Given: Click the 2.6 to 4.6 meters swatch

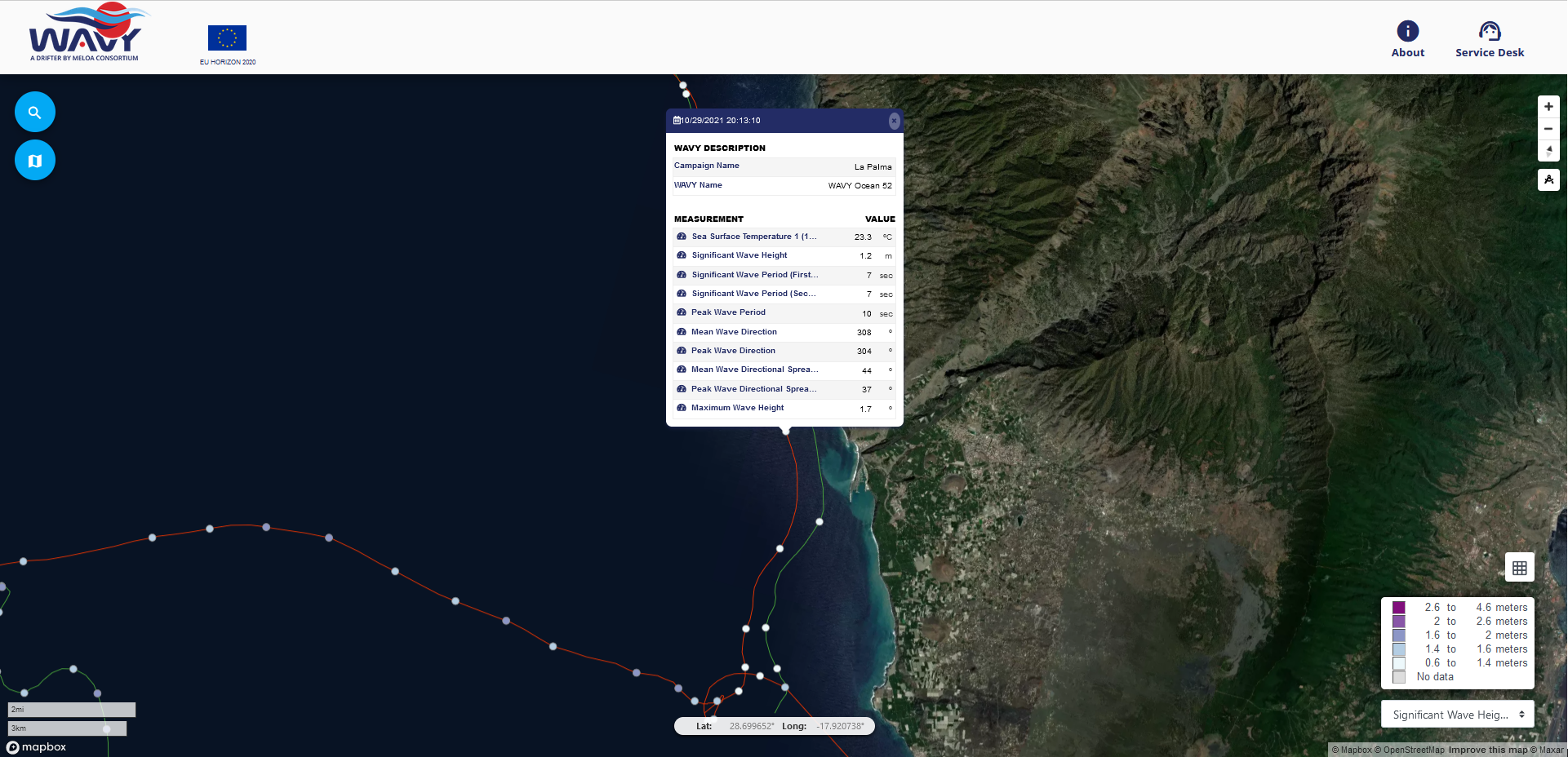Looking at the screenshot, I should click(1399, 608).
